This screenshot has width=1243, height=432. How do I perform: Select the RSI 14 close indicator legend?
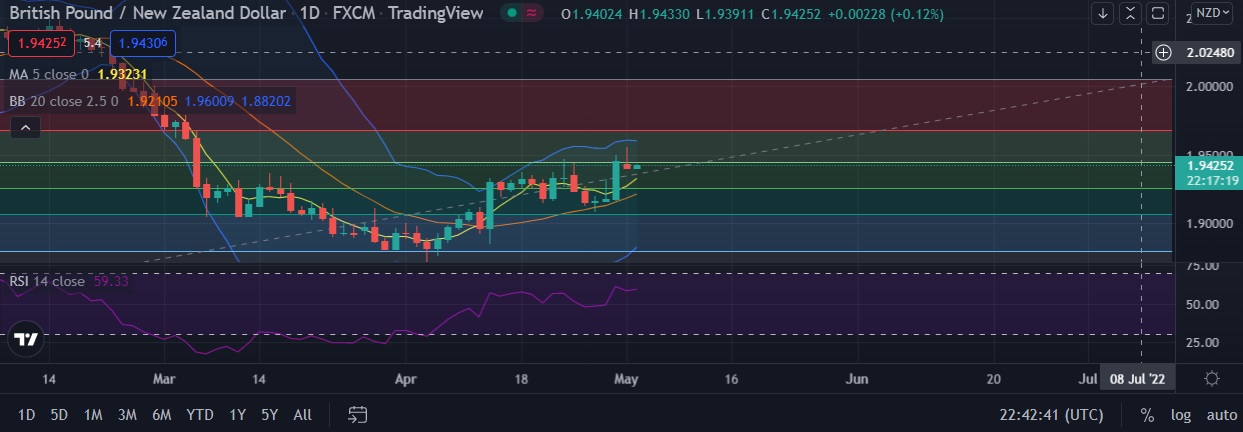point(47,281)
